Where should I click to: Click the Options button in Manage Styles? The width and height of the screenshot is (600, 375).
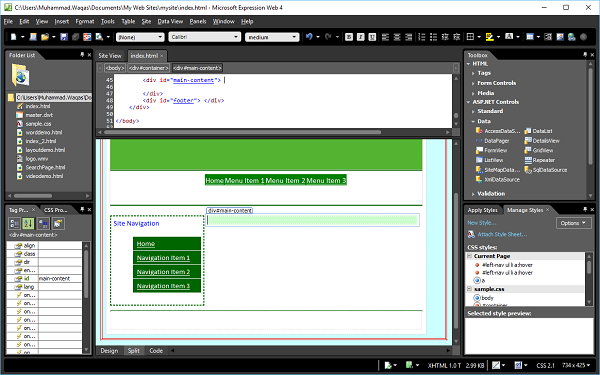pyautogui.click(x=573, y=223)
